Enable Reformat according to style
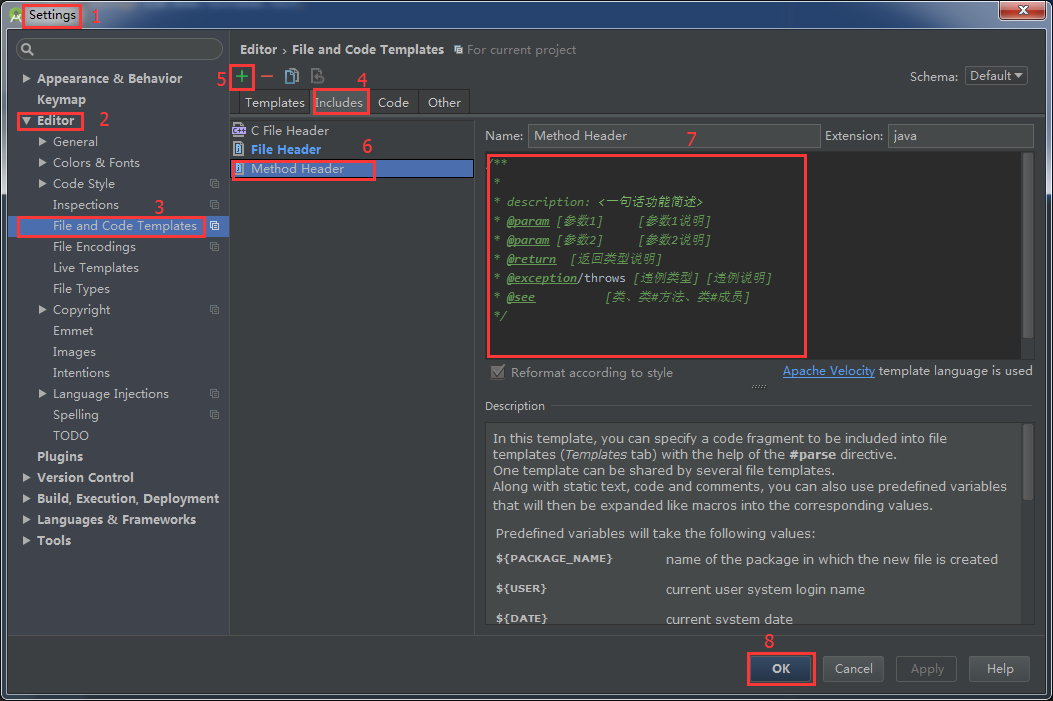The width and height of the screenshot is (1053, 701). tap(497, 372)
